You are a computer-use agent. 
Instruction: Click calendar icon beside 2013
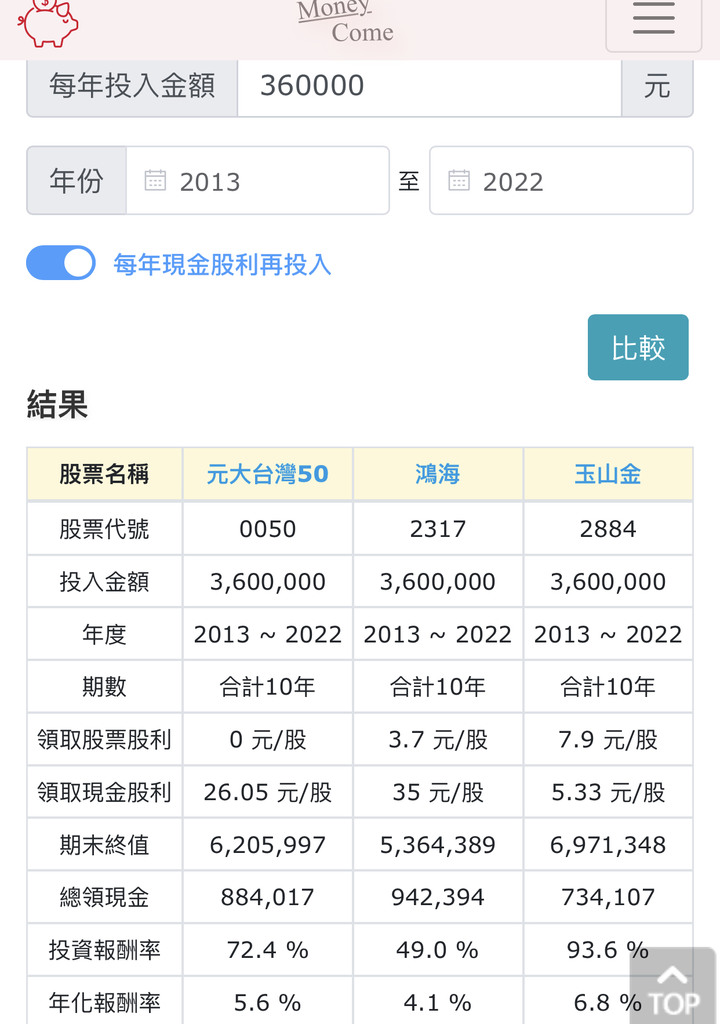[x=155, y=180]
